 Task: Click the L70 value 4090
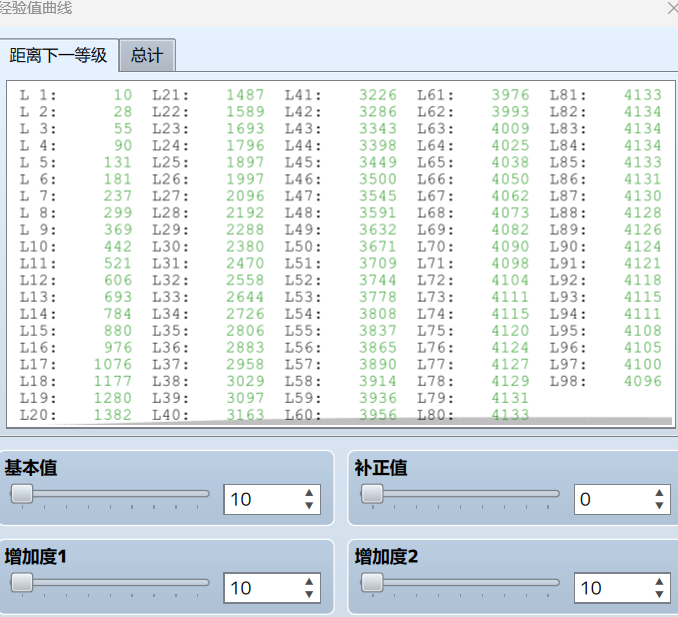point(510,246)
